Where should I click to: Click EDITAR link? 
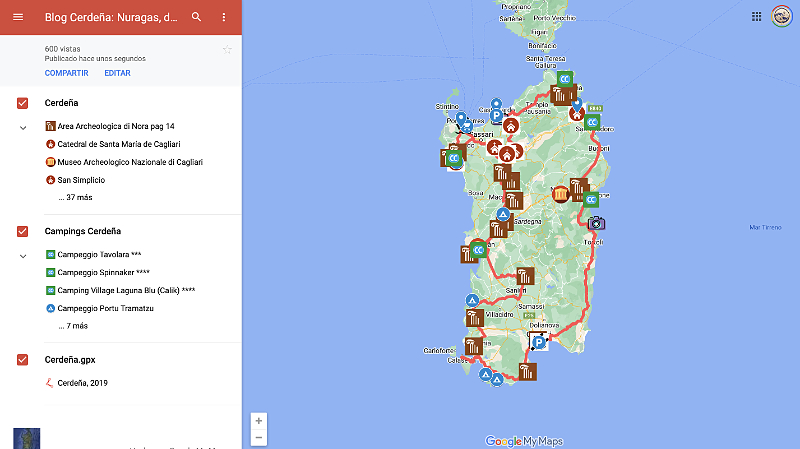[117, 73]
